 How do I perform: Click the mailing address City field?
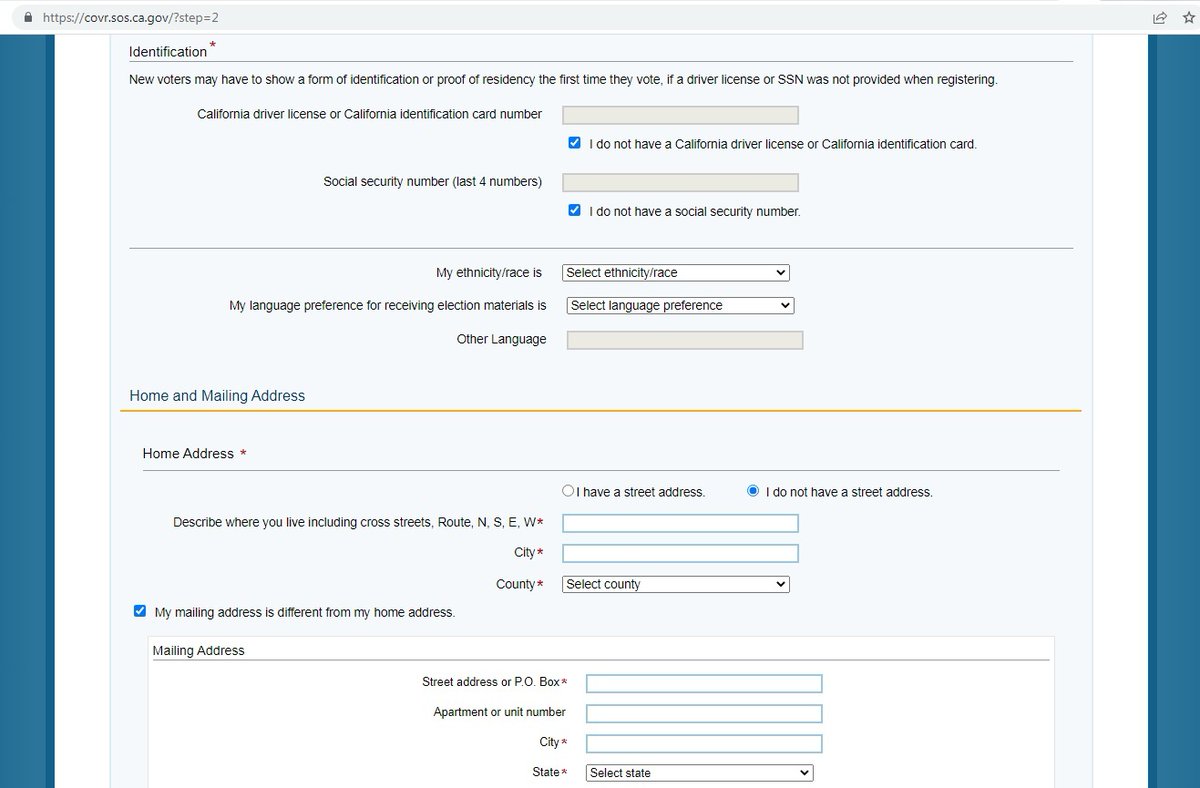[x=704, y=743]
